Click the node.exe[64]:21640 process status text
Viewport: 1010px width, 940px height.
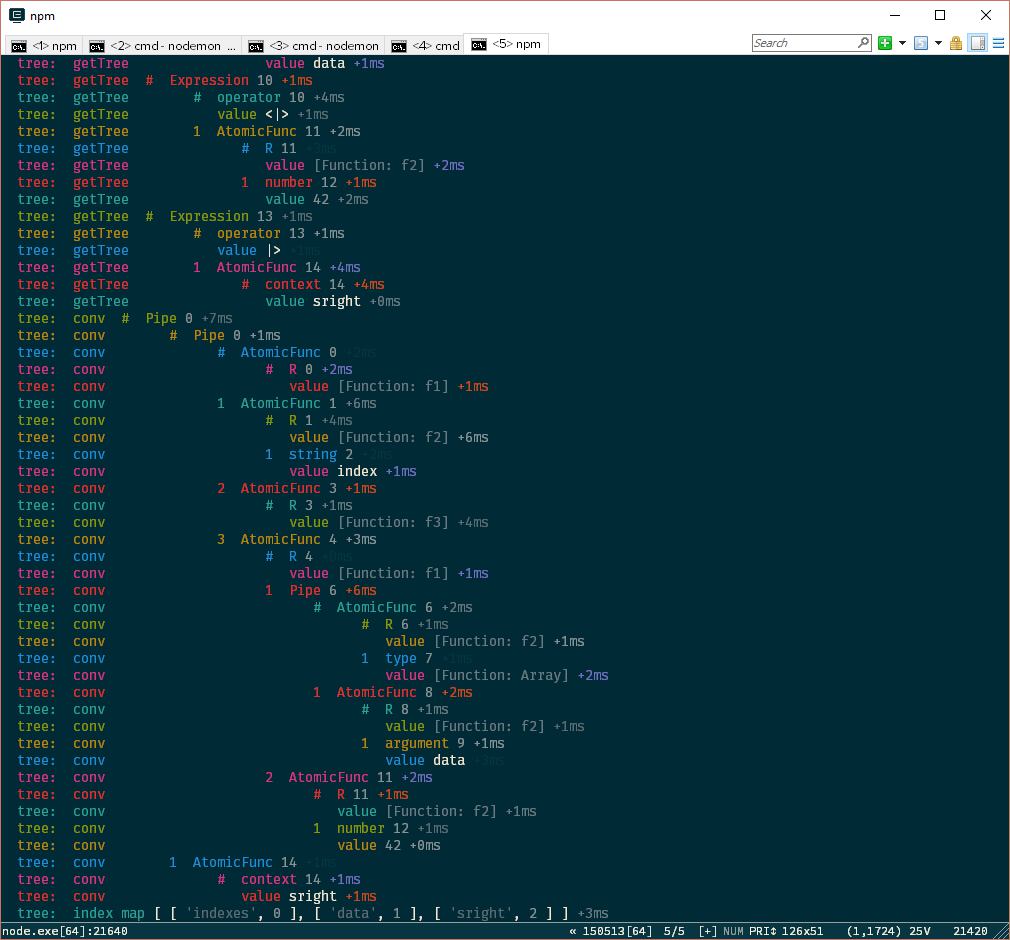coord(65,931)
